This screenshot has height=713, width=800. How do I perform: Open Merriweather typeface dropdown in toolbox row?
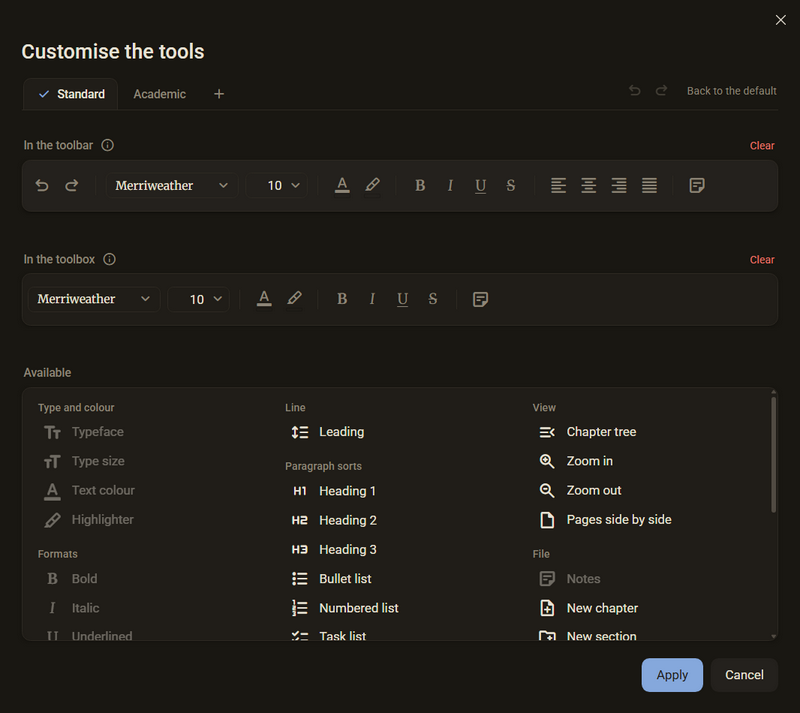coord(94,299)
